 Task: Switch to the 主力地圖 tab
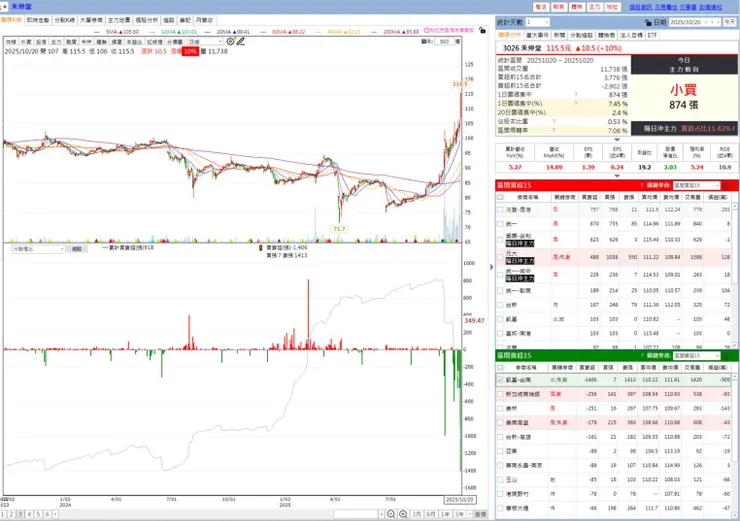coord(119,20)
